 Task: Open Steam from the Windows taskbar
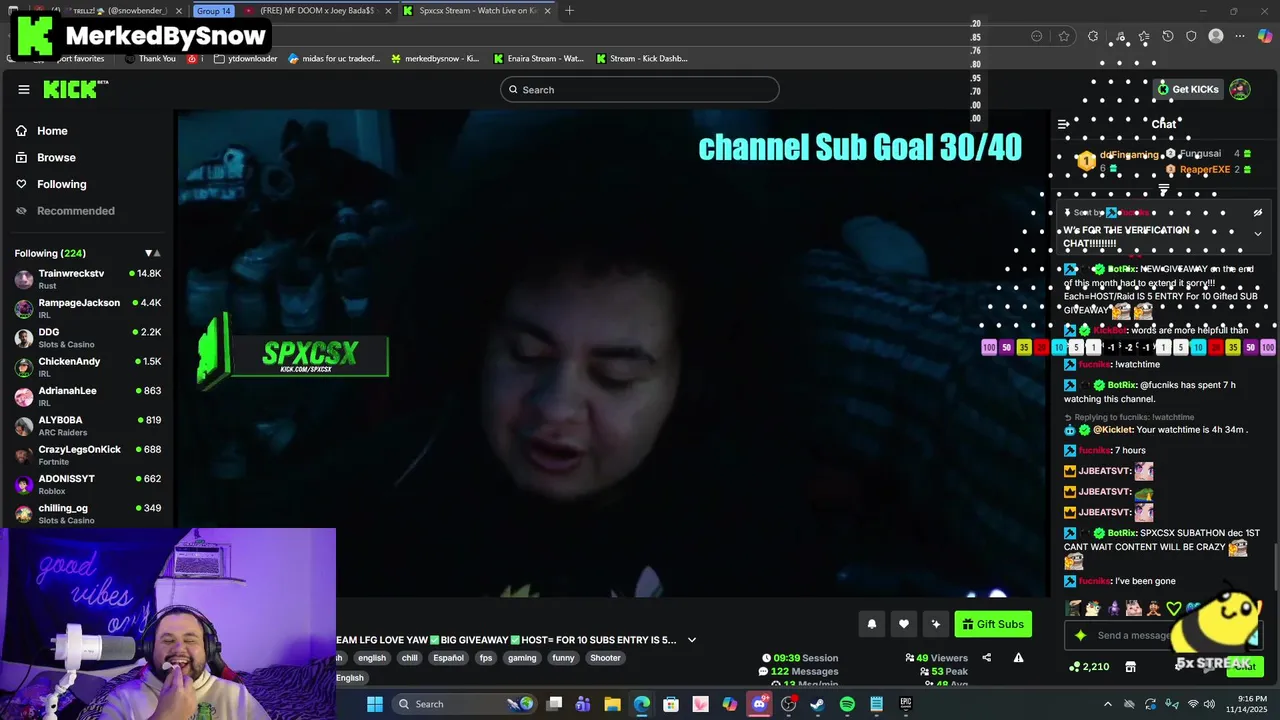pos(817,704)
